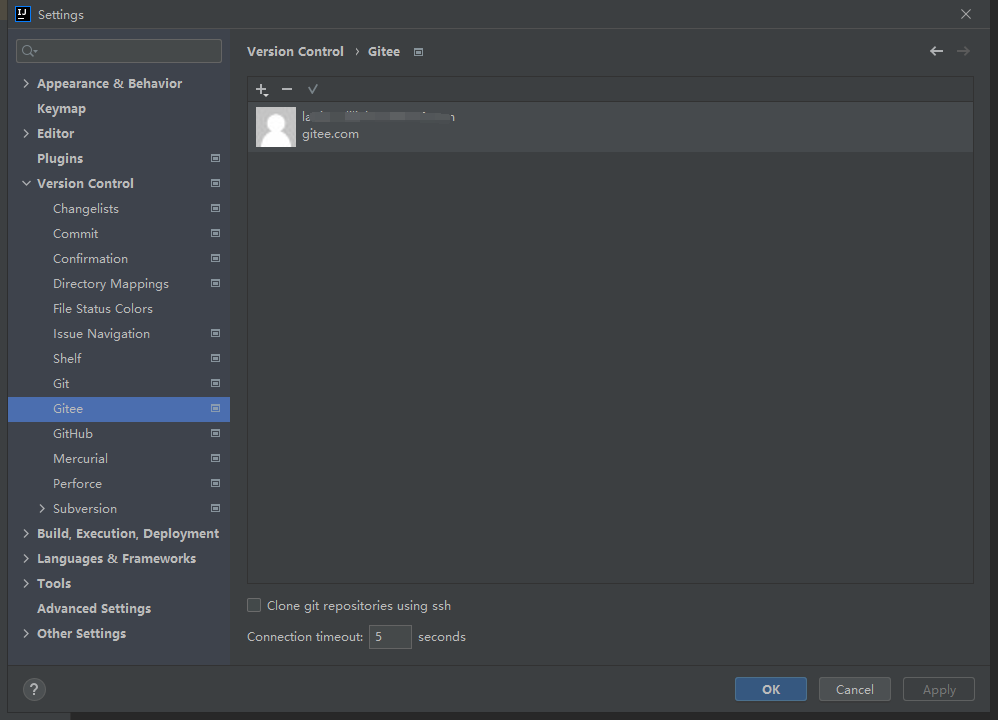998x720 pixels.
Task: Click the project icon next to Commit
Action: click(216, 234)
